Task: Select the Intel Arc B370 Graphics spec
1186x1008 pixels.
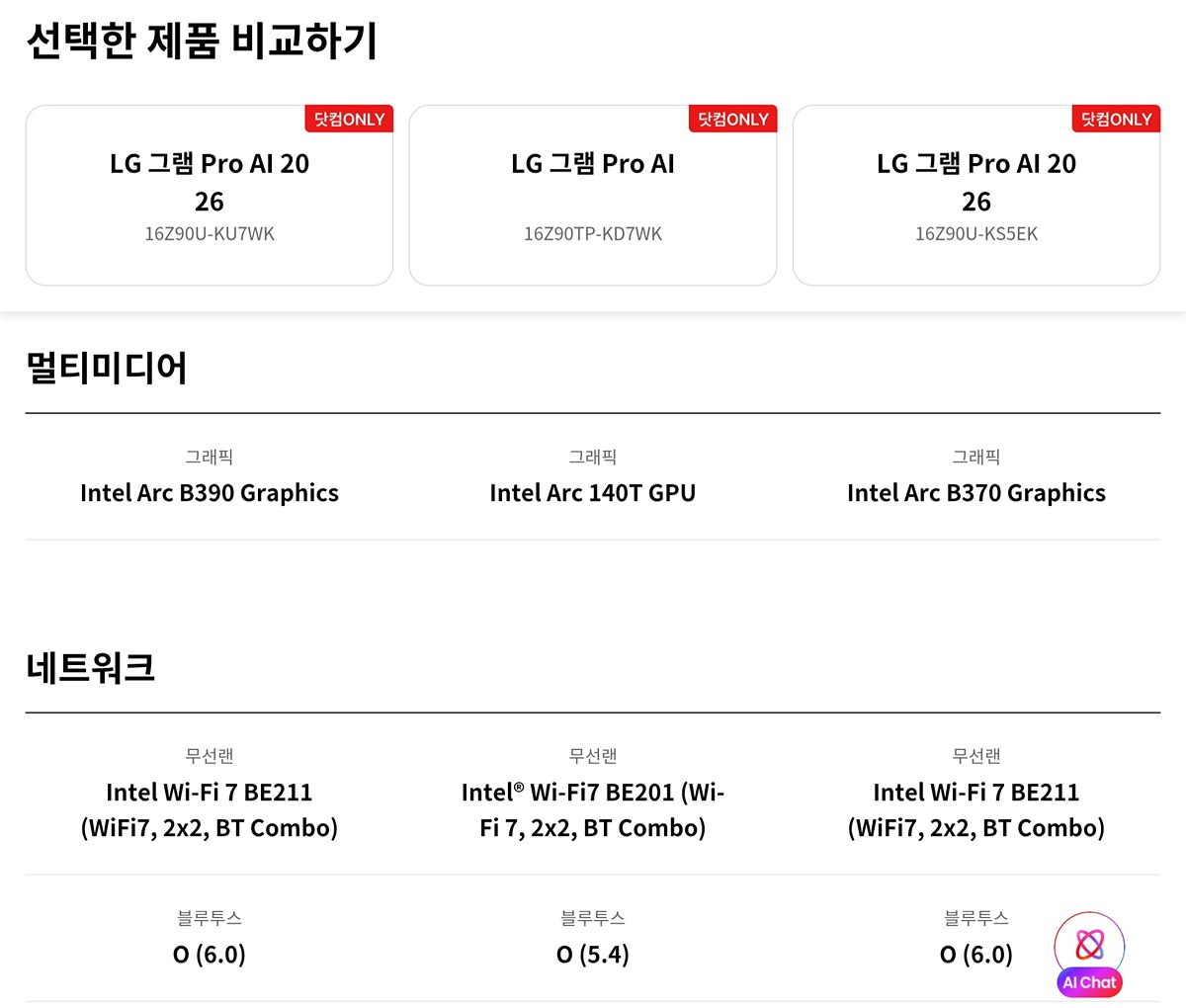Action: (x=976, y=493)
